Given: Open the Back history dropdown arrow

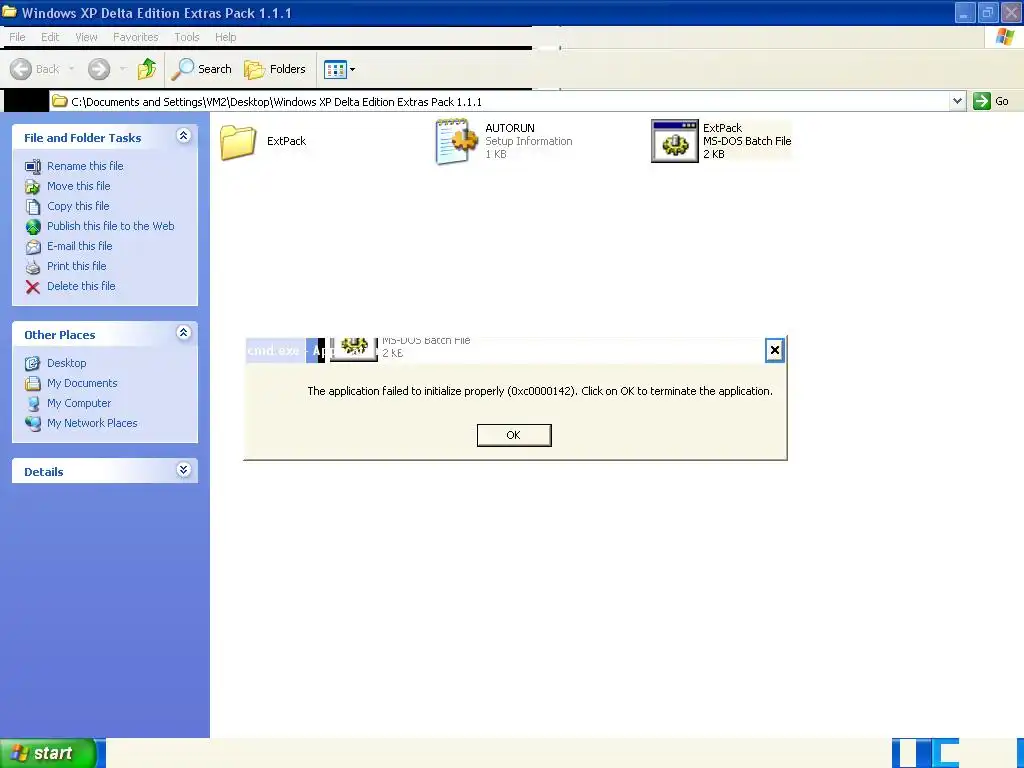Looking at the screenshot, I should (x=71, y=69).
